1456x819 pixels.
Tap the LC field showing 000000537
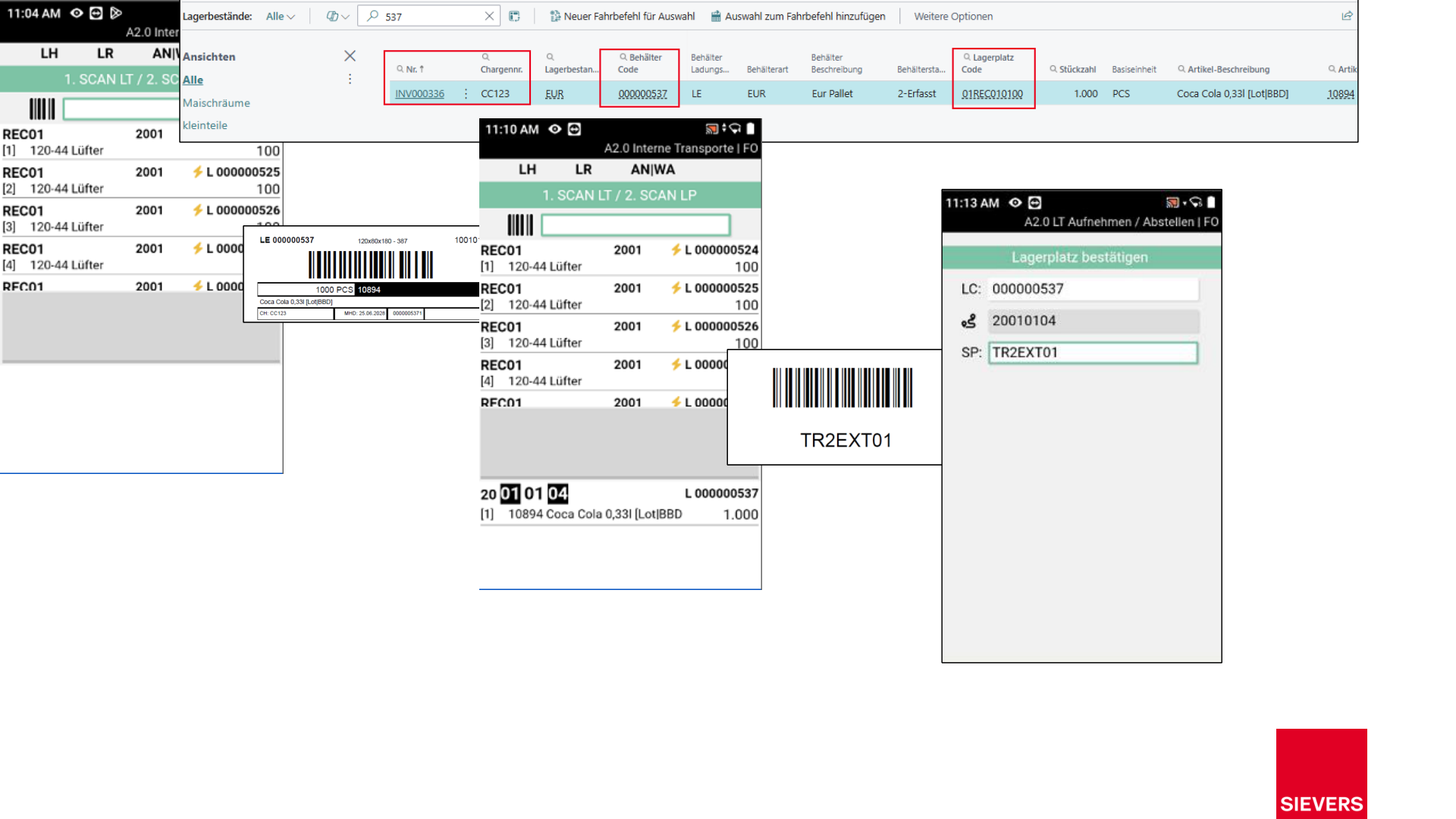click(1094, 289)
